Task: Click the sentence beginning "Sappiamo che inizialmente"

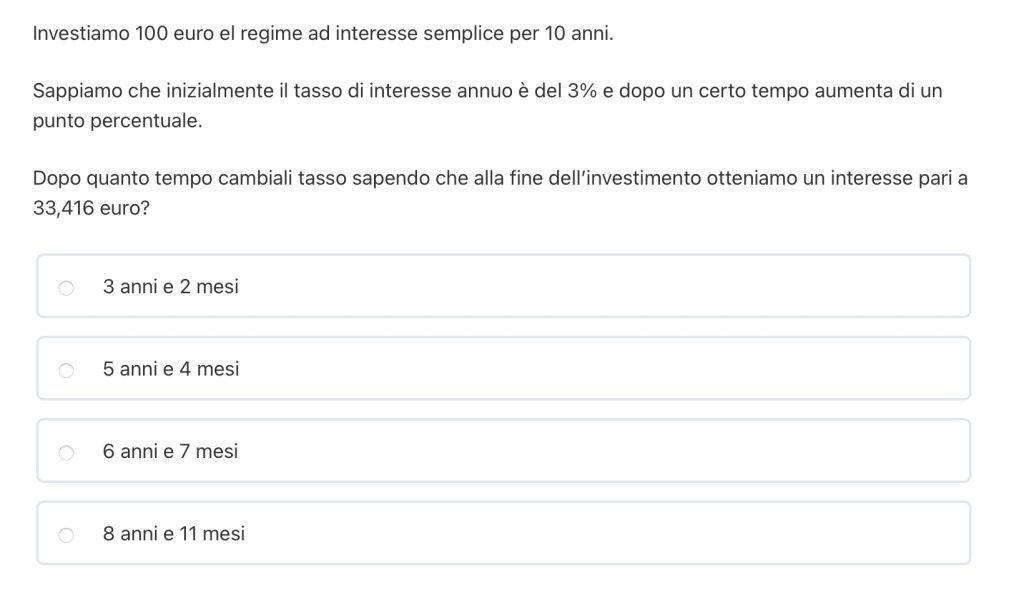Action: (487, 91)
